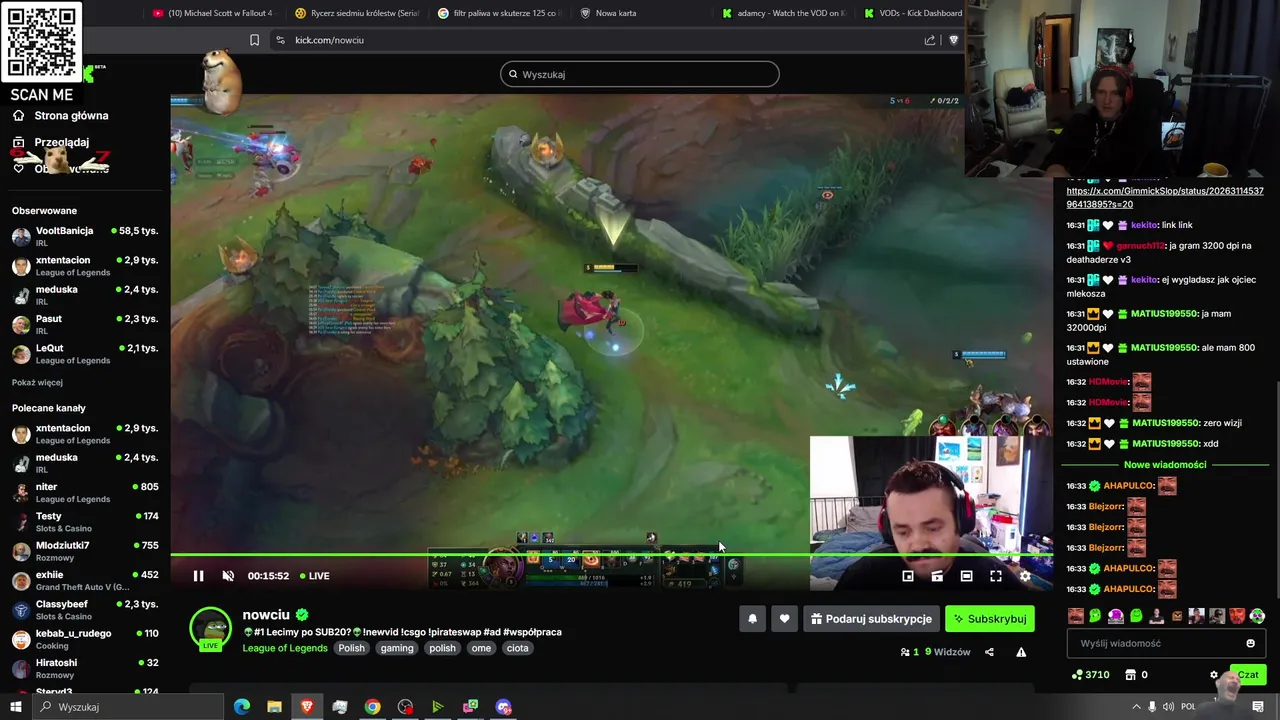Open Classybeef recommended channel

pos(85,610)
